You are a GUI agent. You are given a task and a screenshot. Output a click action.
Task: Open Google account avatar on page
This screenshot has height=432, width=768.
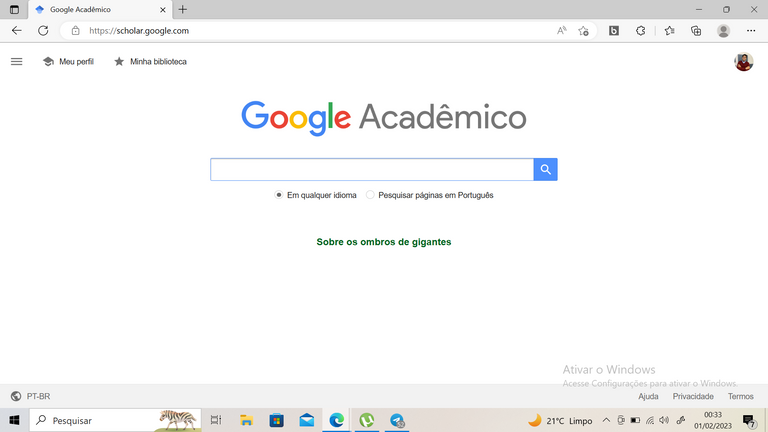(743, 62)
